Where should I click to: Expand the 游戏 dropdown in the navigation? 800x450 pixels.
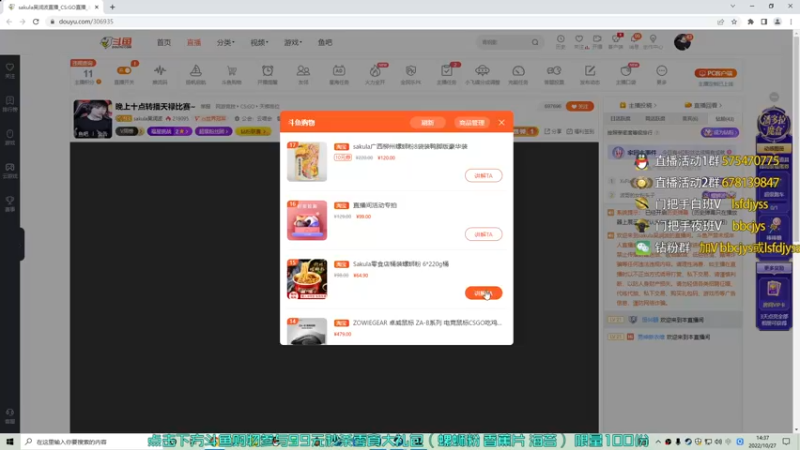coord(293,42)
